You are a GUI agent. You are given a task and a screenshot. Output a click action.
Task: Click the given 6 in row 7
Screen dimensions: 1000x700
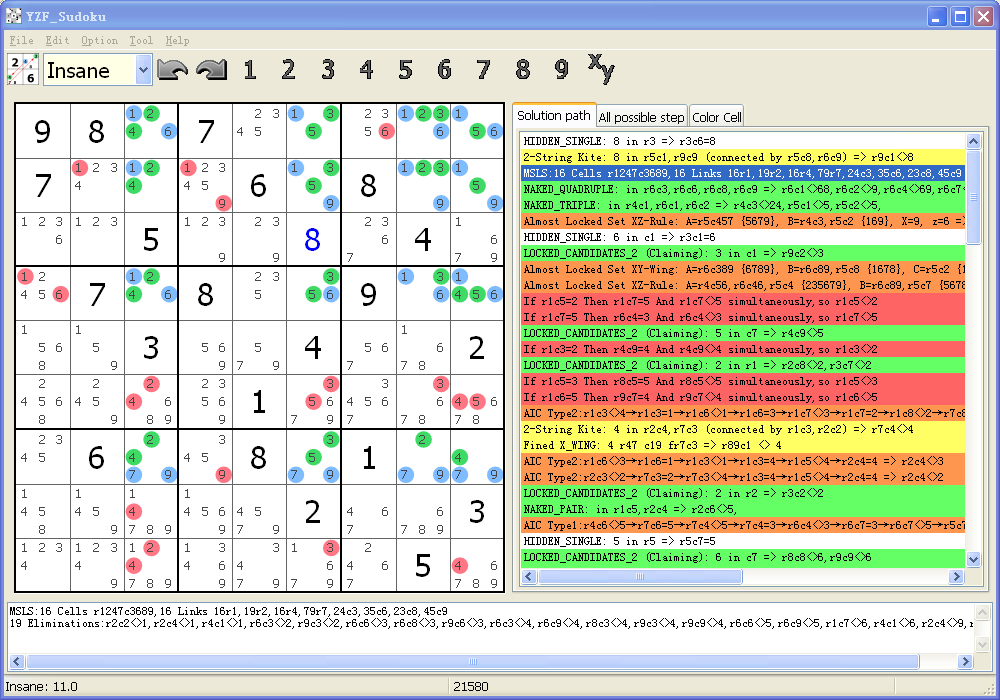(96, 457)
